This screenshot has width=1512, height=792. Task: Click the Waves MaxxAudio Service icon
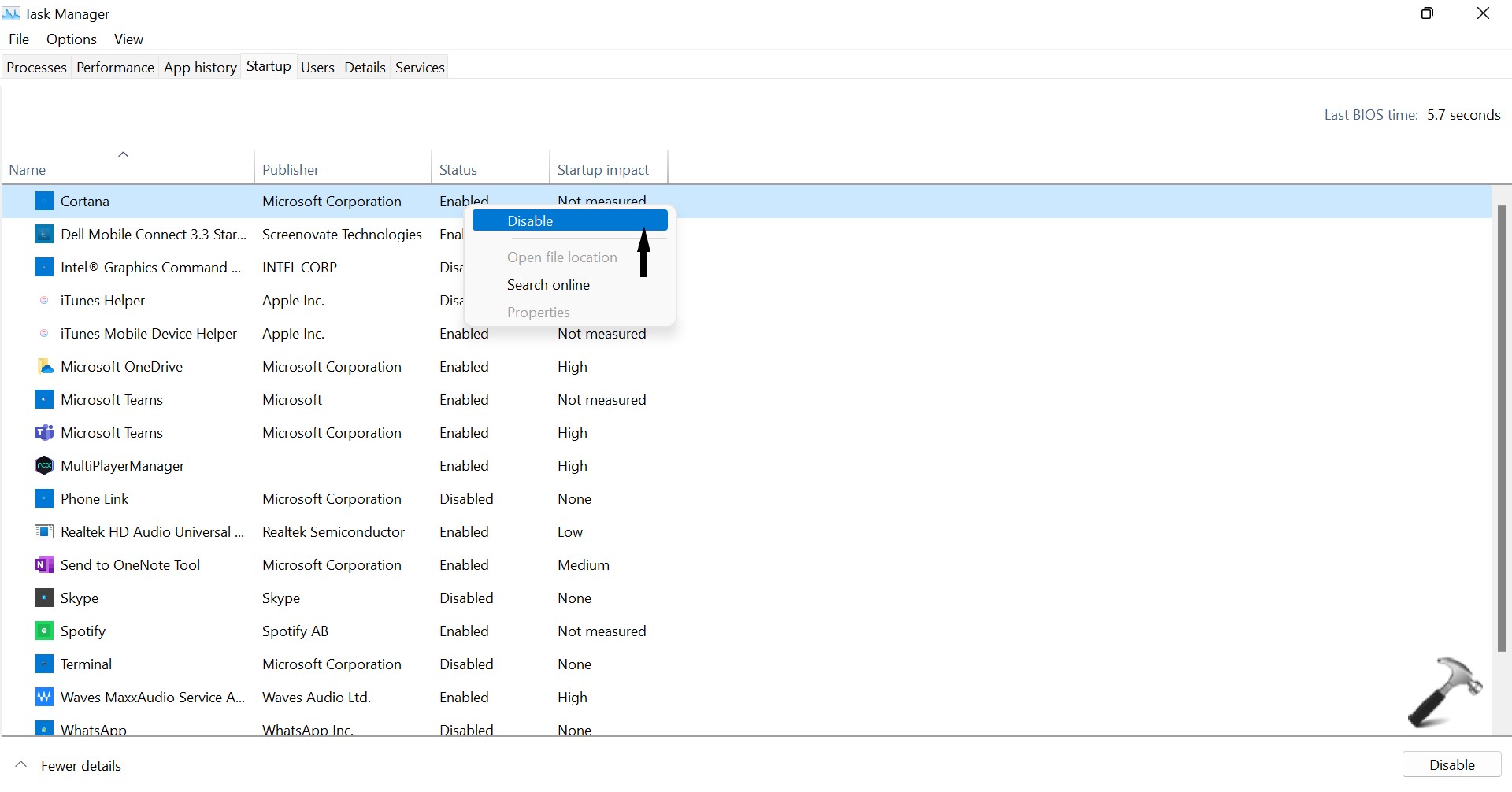tap(44, 698)
